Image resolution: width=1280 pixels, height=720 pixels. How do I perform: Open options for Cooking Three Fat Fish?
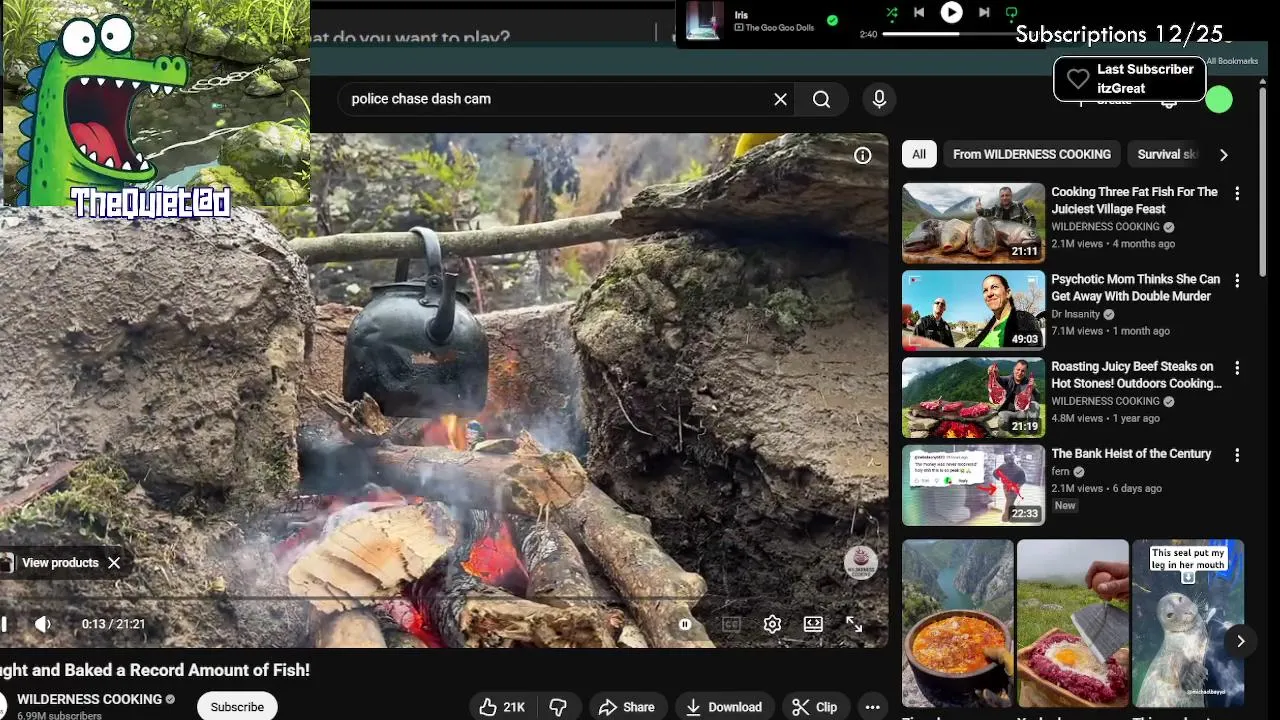tap(1237, 194)
